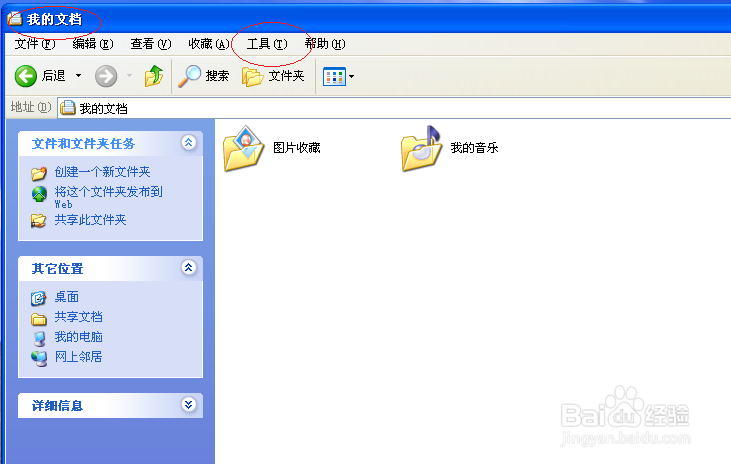The width and height of the screenshot is (731, 464).
Task: Click the 文件和文件夹任务 header text
Action: click(x=83, y=144)
